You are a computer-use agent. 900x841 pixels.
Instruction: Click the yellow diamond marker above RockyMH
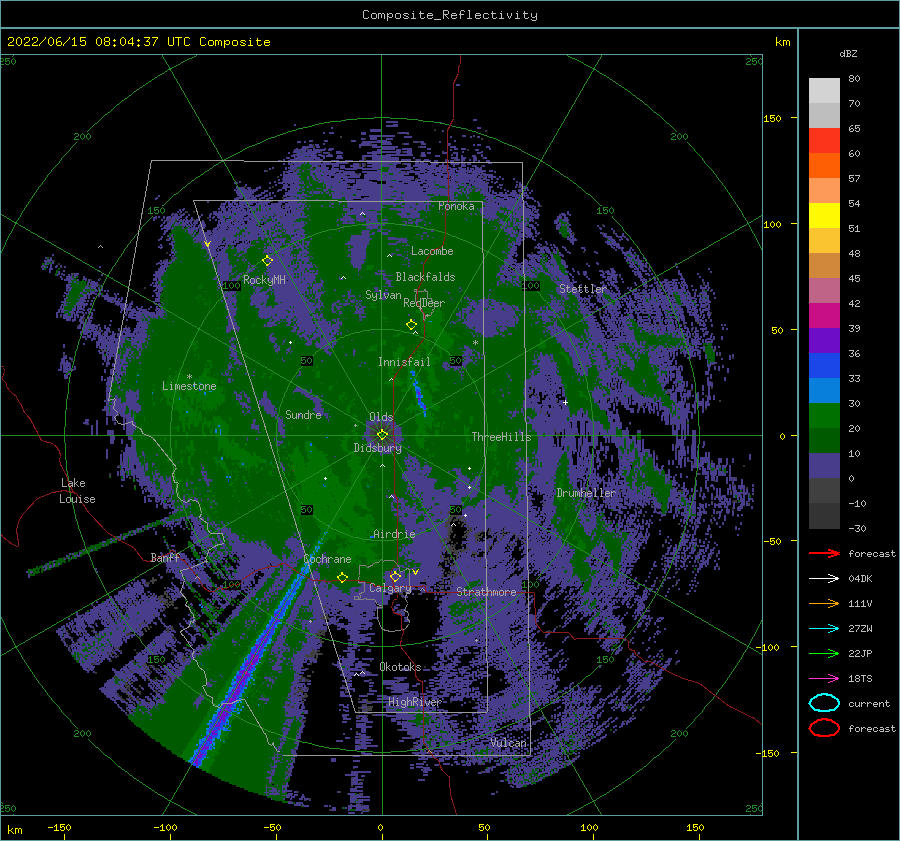point(267,261)
